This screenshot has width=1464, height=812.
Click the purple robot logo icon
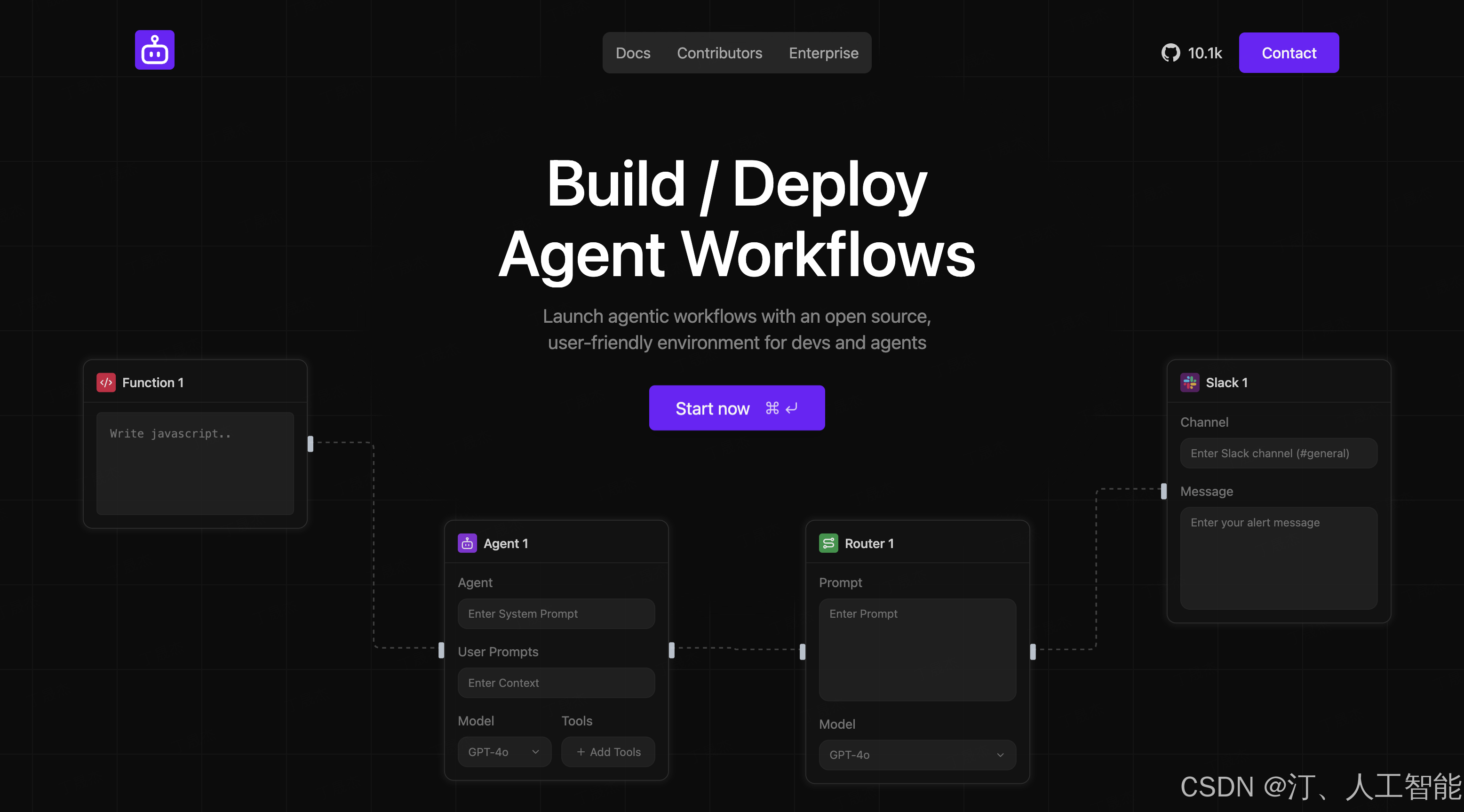[x=155, y=50]
